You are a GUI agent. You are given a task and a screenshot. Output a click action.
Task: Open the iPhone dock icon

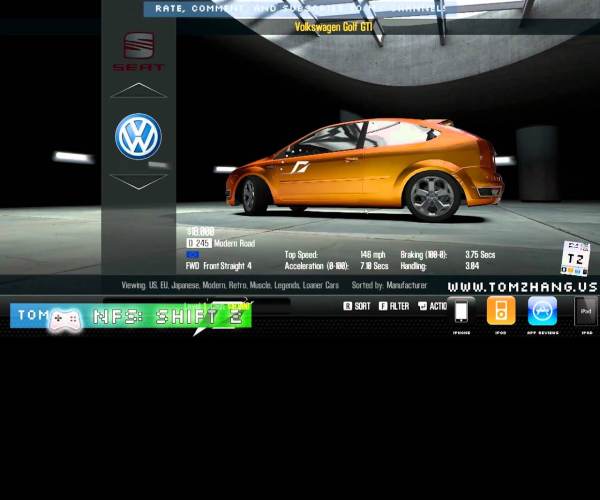461,312
